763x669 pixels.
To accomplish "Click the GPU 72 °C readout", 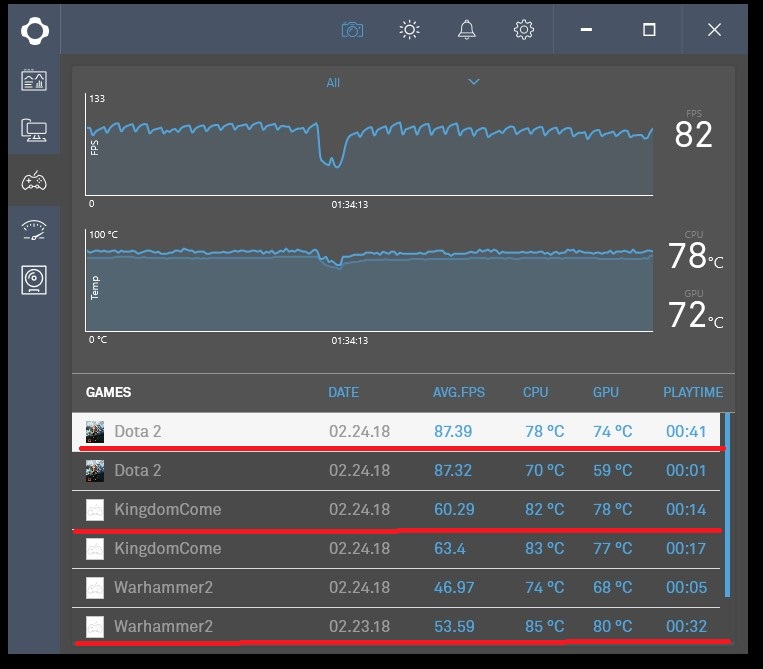I will click(x=695, y=315).
